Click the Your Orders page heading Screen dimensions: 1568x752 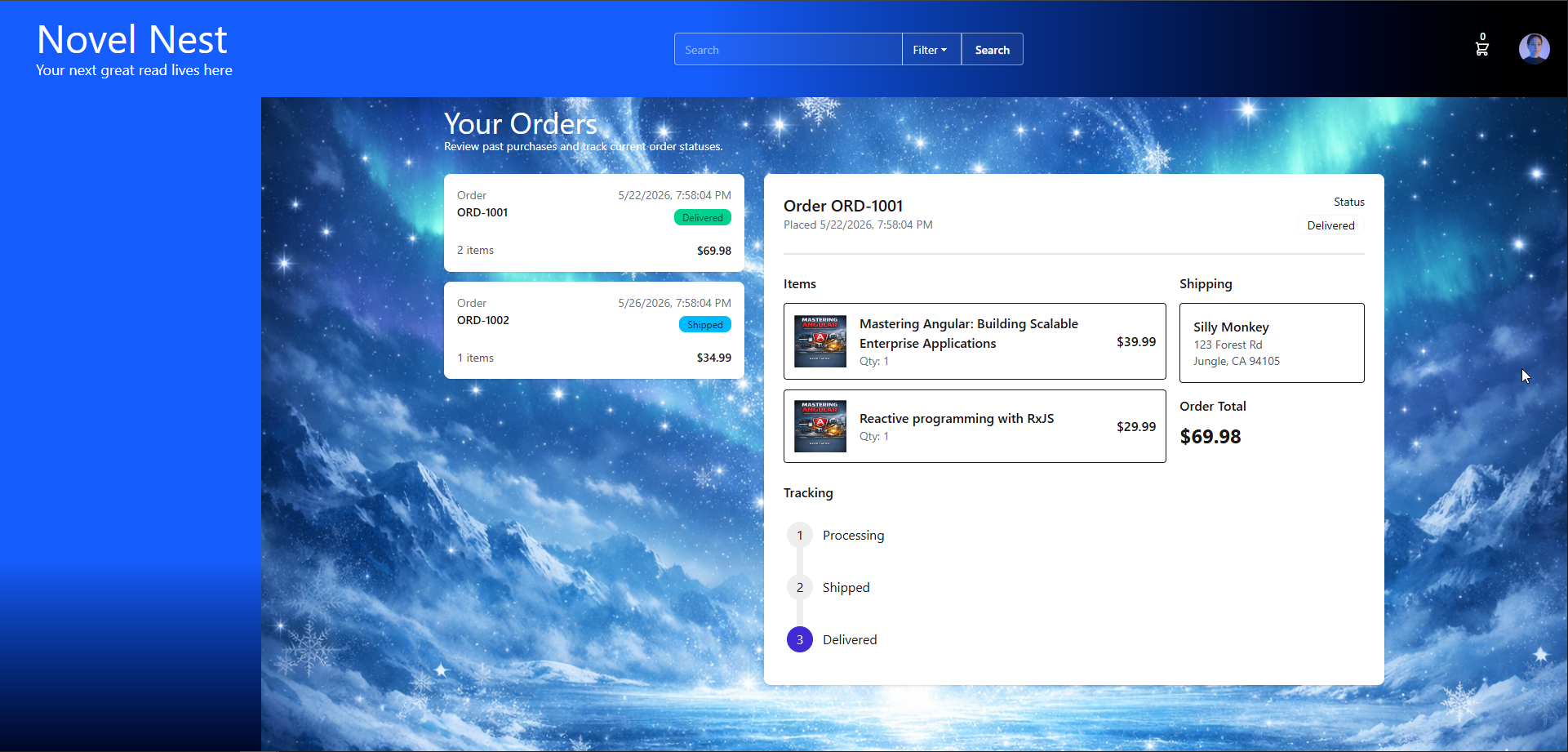521,124
